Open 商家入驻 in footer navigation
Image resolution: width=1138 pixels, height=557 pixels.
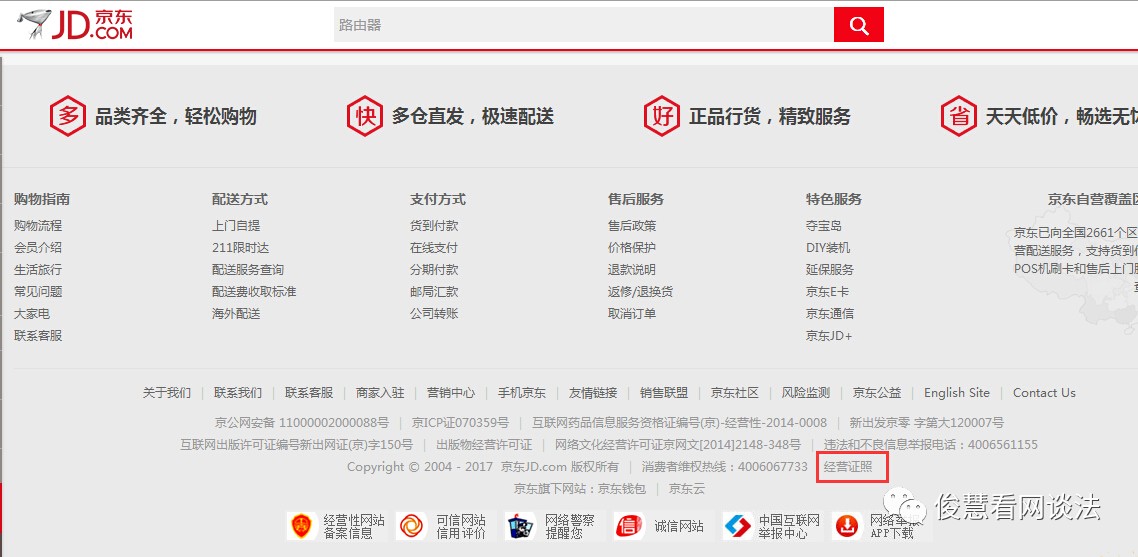[380, 393]
